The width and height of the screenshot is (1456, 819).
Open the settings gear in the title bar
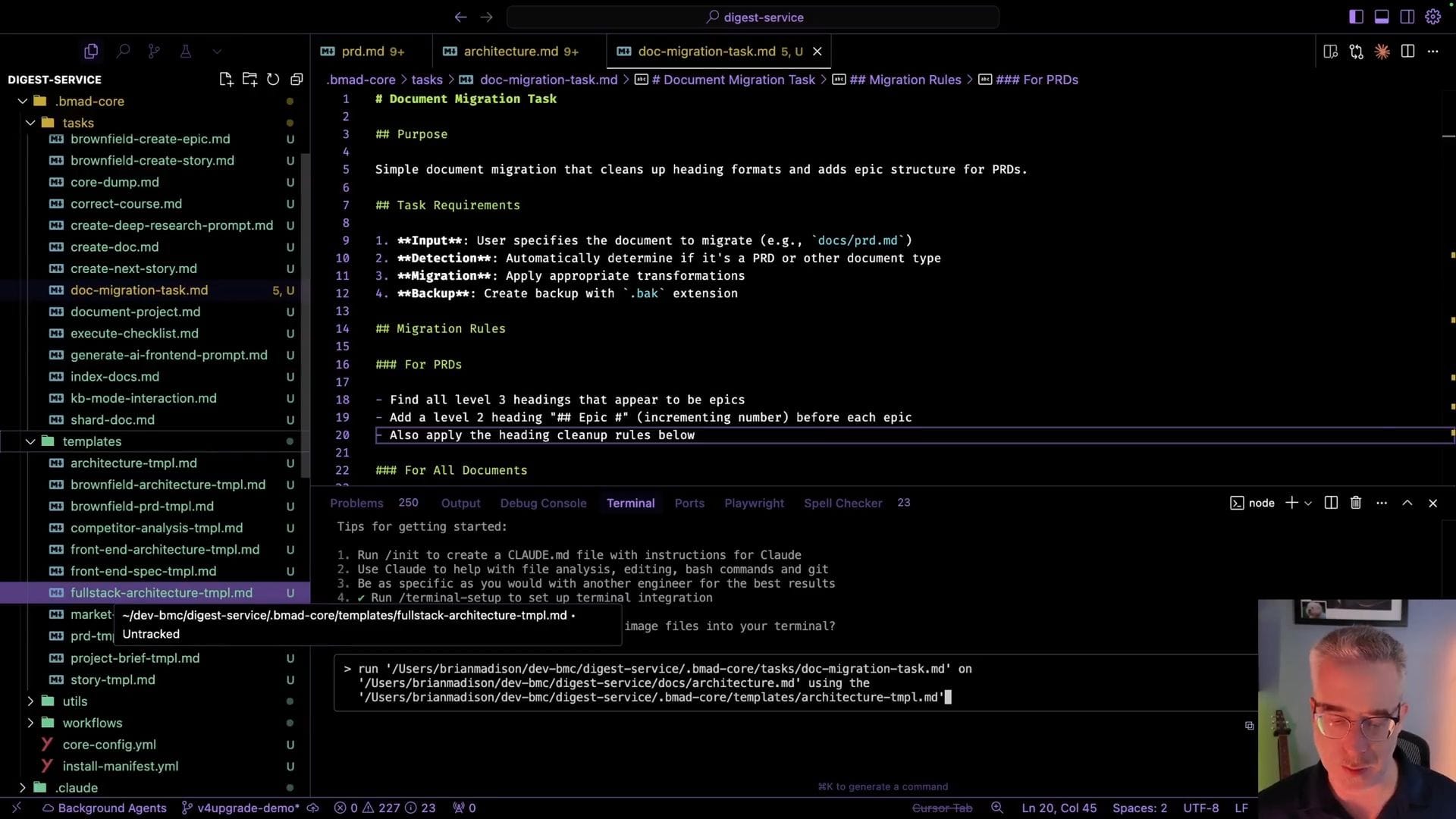[1432, 17]
